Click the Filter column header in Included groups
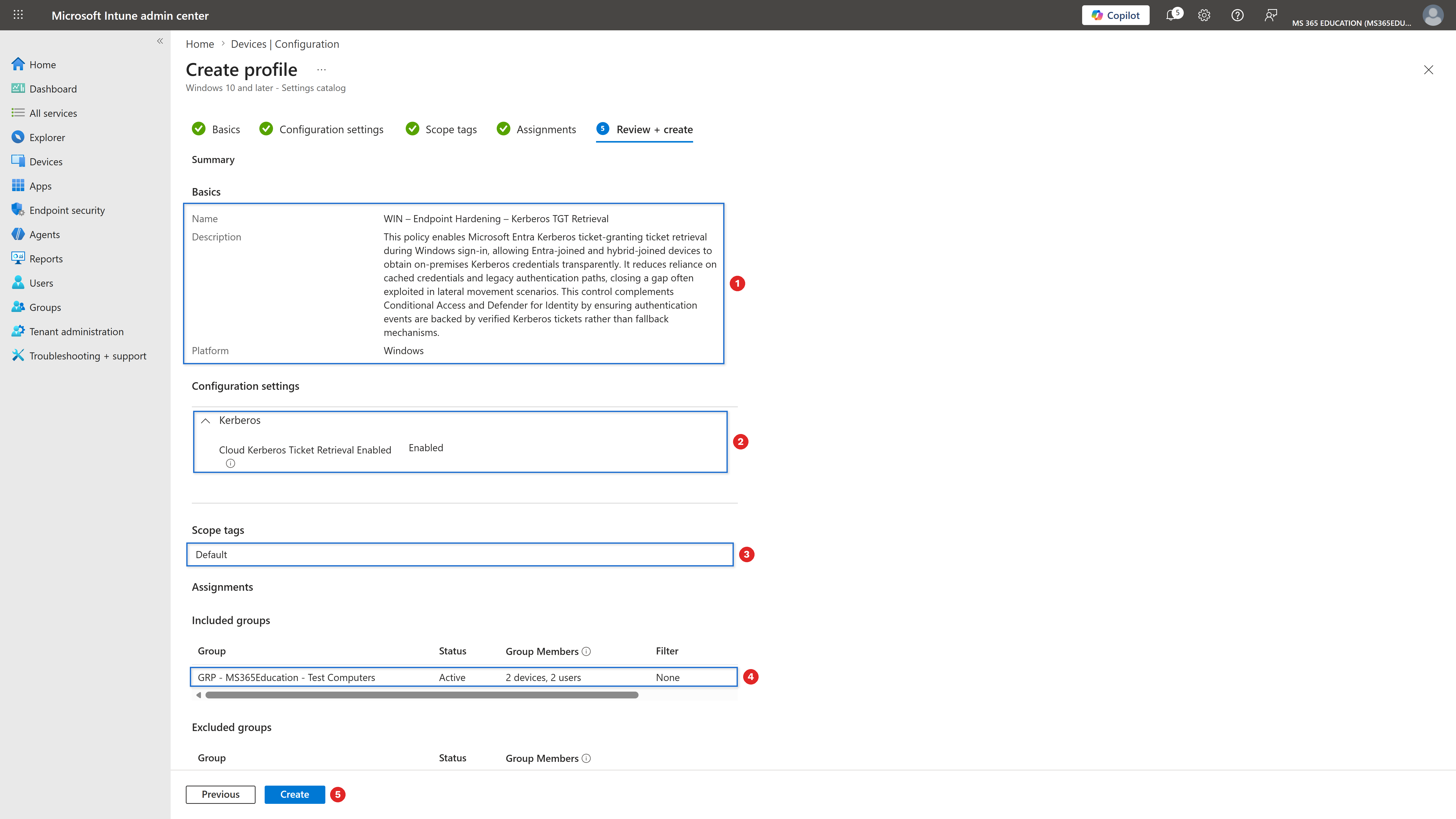Screen dimensions: 1456x819 point(667,651)
